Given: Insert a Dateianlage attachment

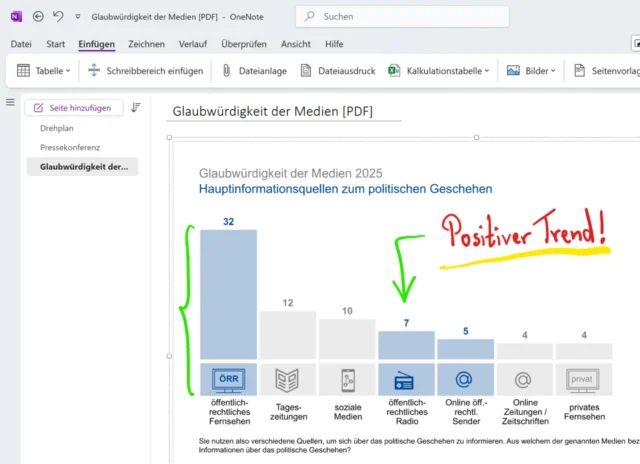Looking at the screenshot, I should tap(262, 71).
